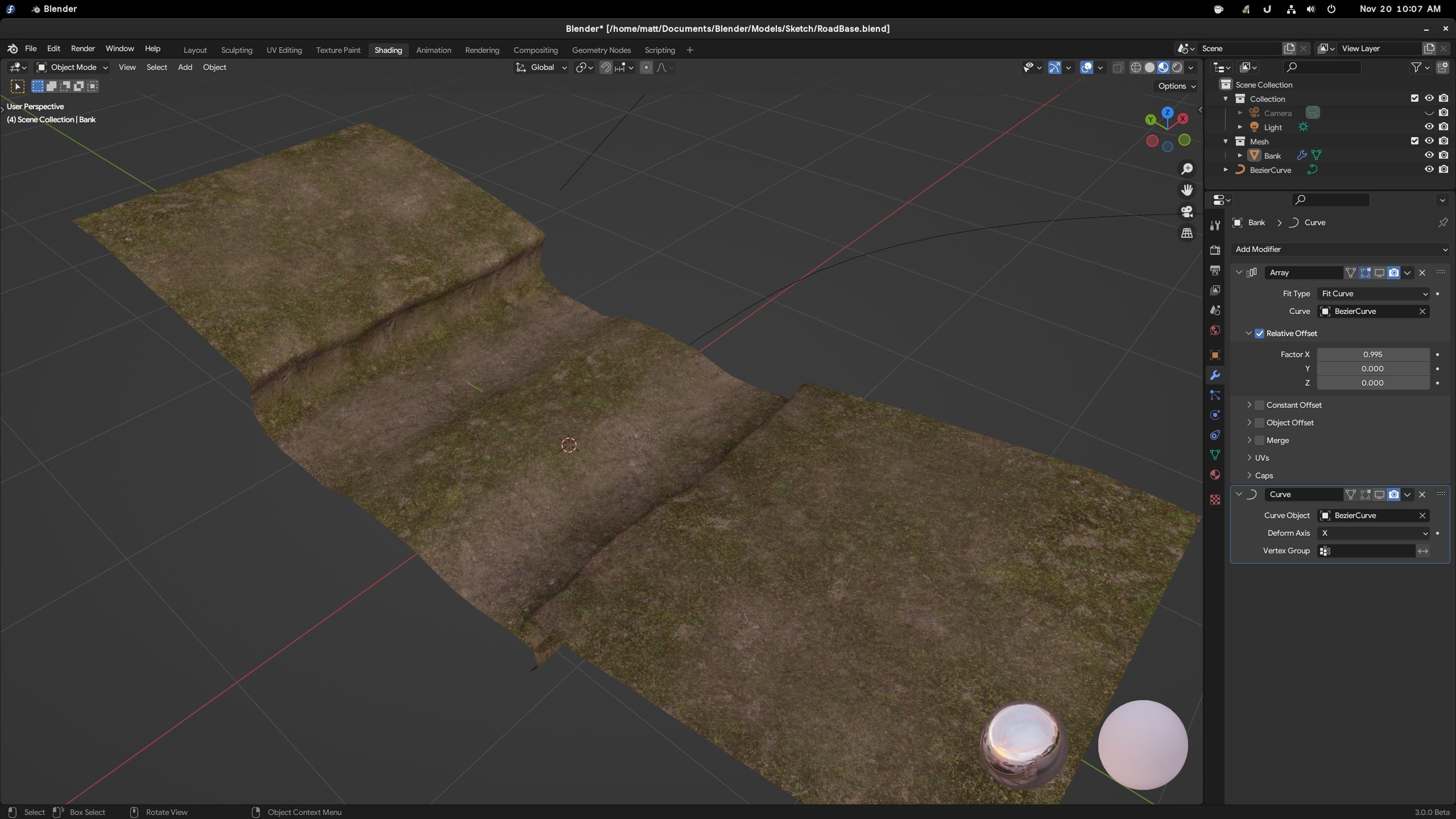
Task: Clear the Curve Object BezierCurve field
Action: pos(1422,515)
